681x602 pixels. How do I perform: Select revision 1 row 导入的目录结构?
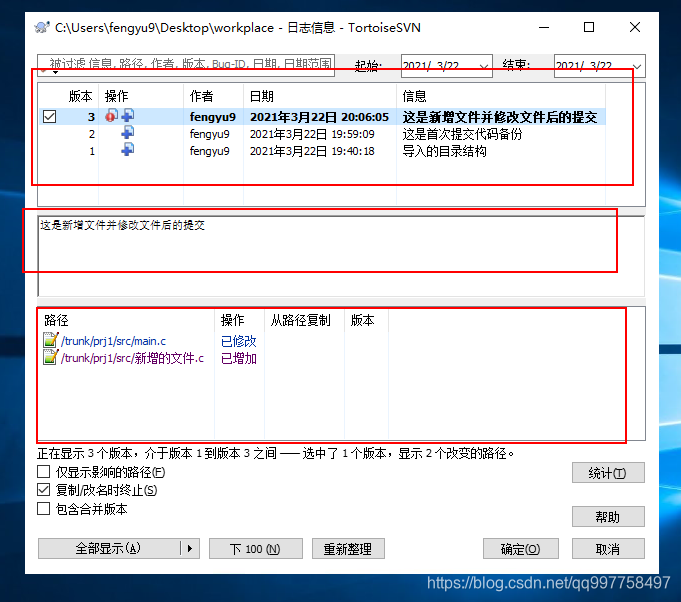pyautogui.click(x=322, y=151)
